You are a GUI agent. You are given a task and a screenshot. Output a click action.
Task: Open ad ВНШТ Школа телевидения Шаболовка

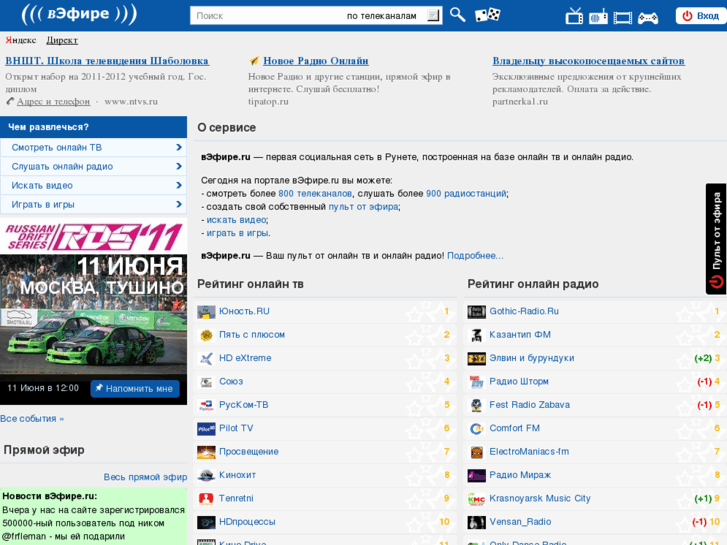[107, 61]
